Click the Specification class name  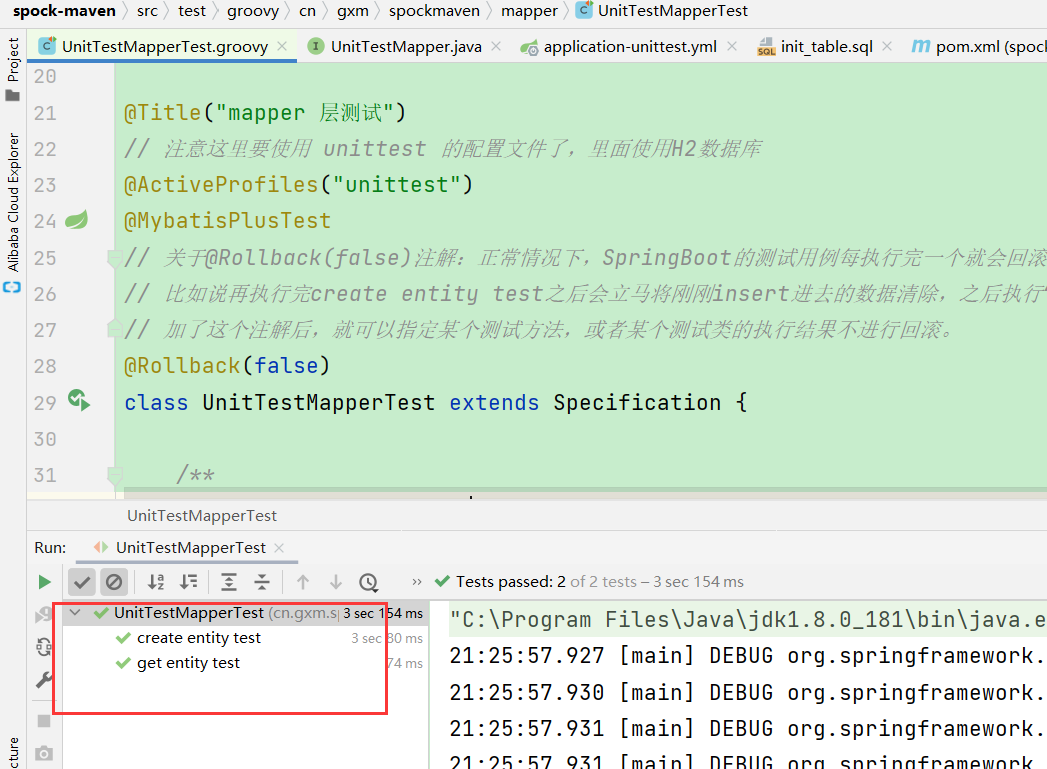click(x=637, y=402)
